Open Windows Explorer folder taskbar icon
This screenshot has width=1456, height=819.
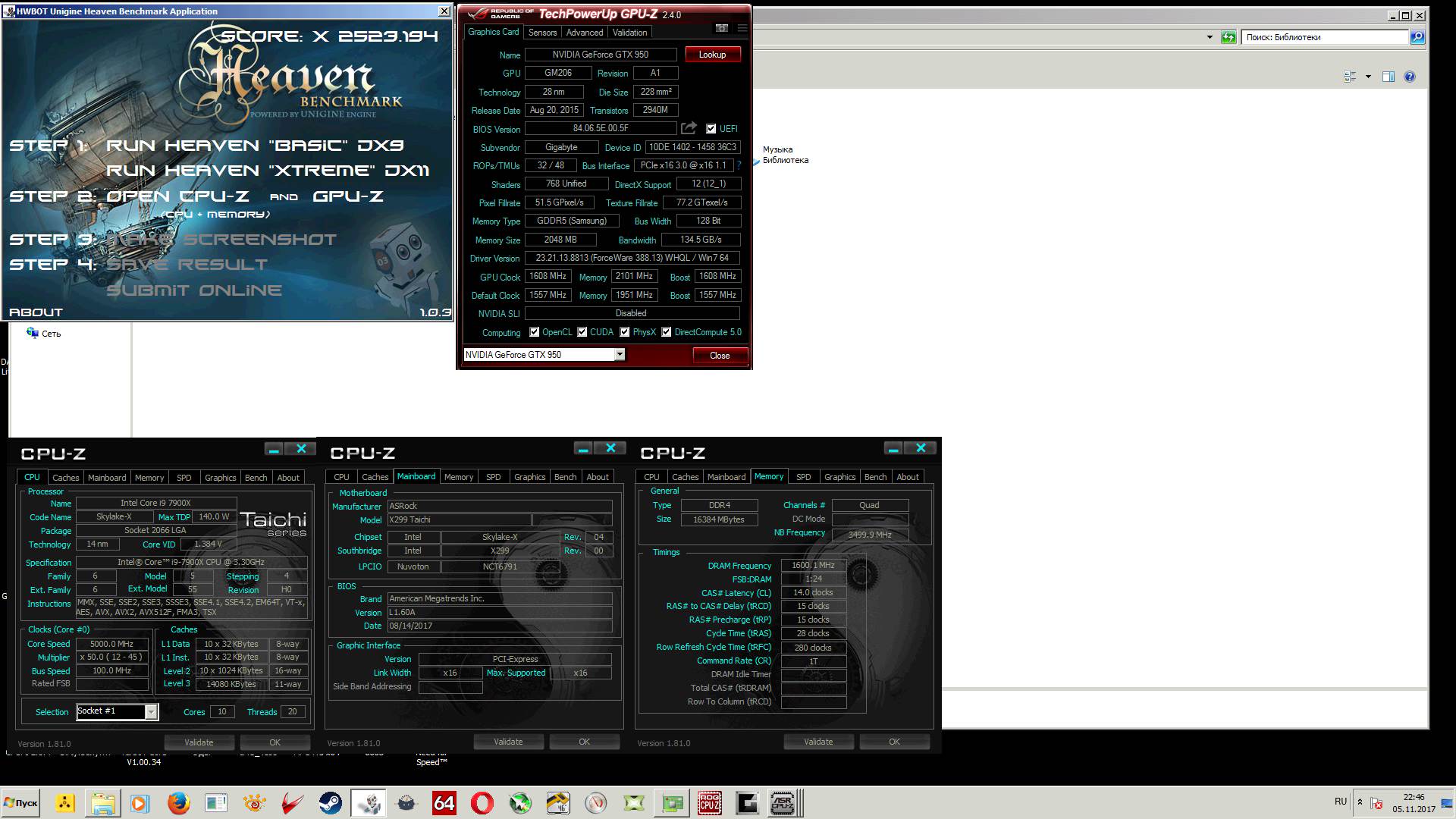[103, 803]
